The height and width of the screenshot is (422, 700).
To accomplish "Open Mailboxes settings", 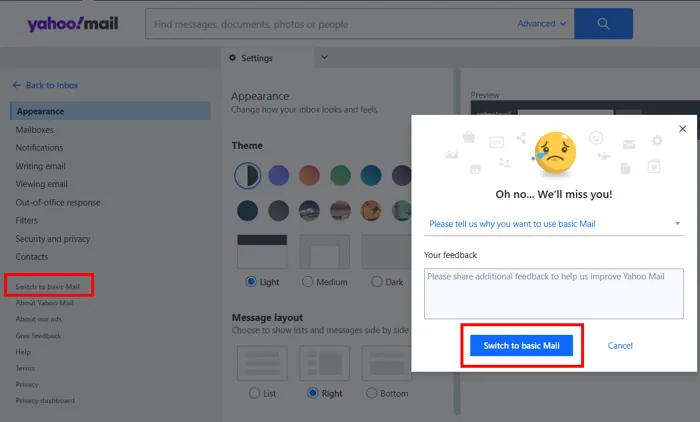I will pyautogui.click(x=34, y=130).
